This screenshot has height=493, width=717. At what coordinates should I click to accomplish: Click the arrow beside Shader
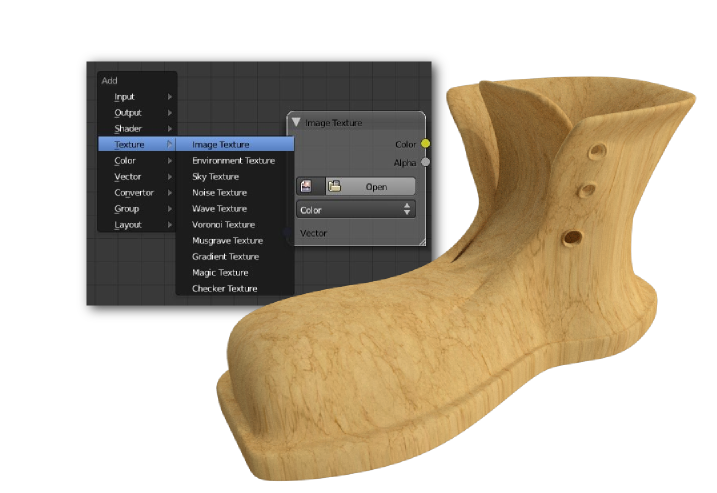pos(170,129)
